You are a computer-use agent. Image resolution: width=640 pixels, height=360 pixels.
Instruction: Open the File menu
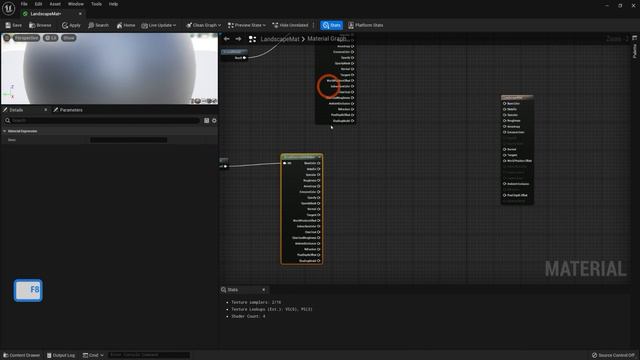click(24, 4)
